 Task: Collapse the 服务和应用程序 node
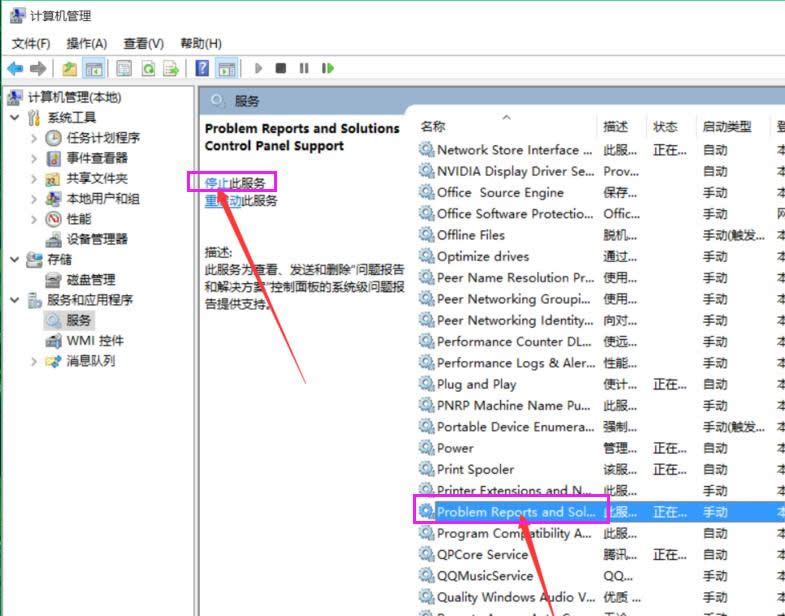pos(15,300)
